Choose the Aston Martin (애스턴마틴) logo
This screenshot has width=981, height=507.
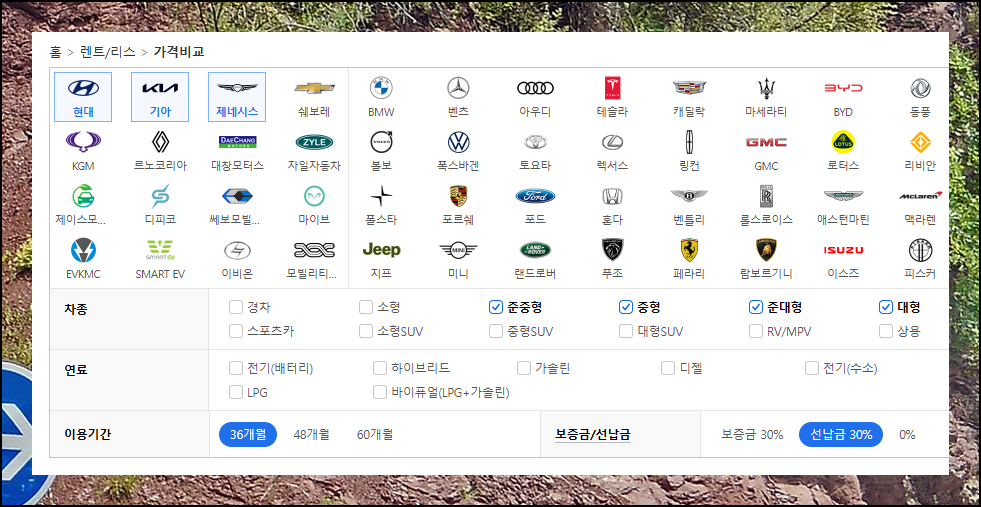tap(843, 196)
